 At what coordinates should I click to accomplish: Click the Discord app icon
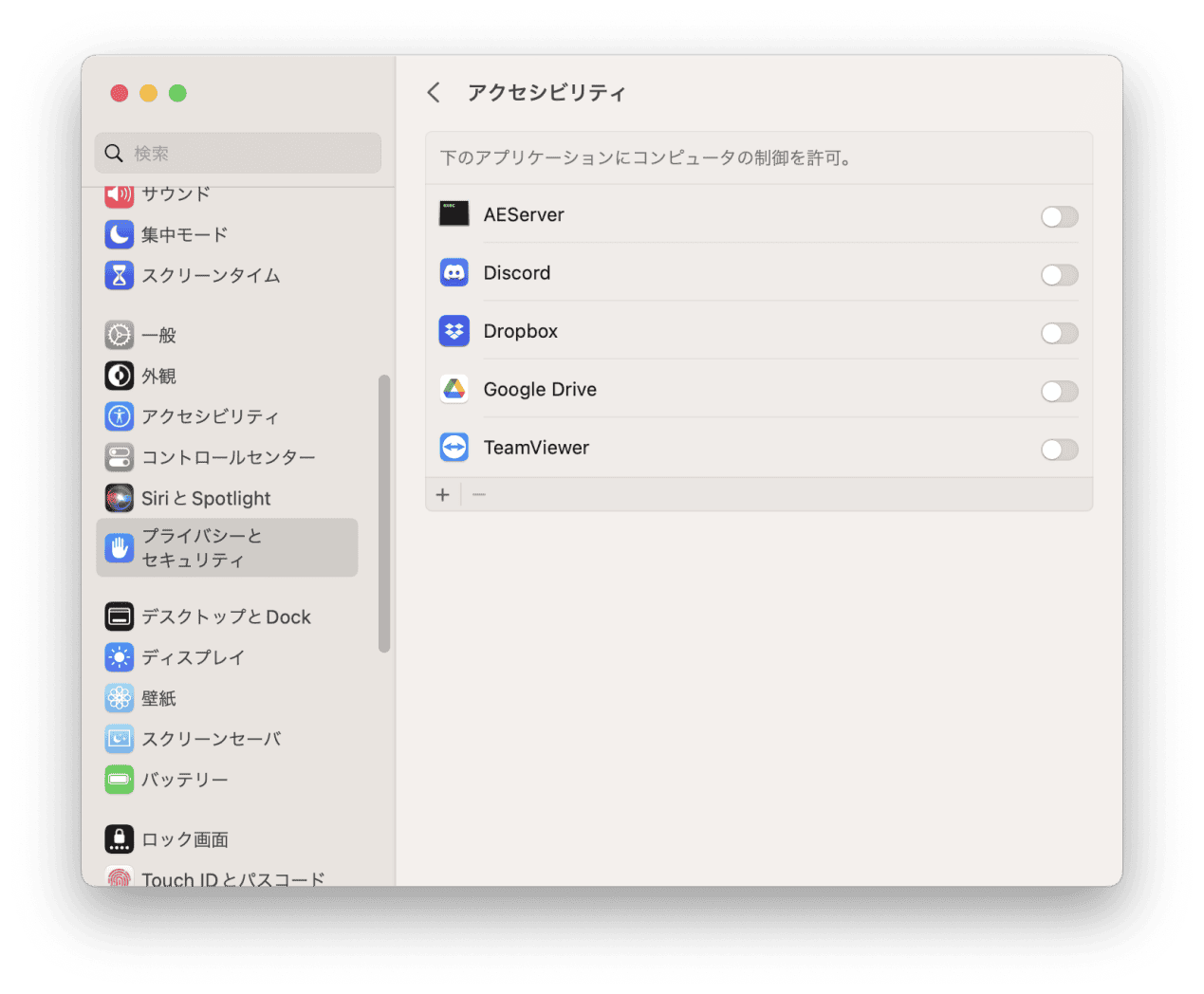(454, 273)
